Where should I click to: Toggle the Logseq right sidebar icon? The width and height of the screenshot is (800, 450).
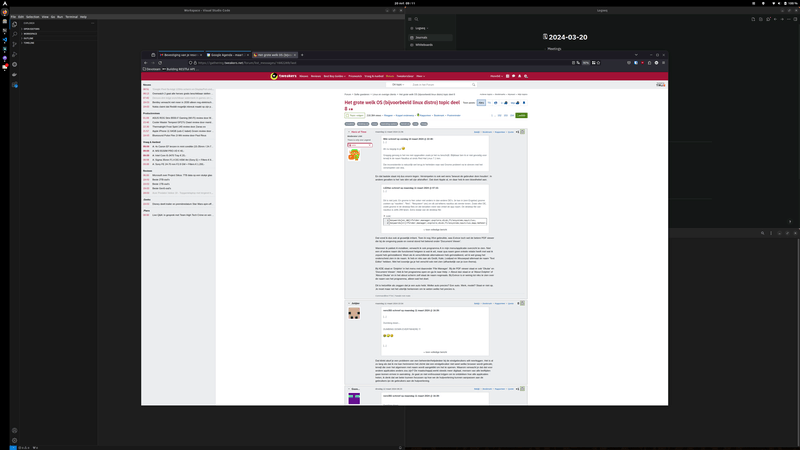(x=795, y=19)
